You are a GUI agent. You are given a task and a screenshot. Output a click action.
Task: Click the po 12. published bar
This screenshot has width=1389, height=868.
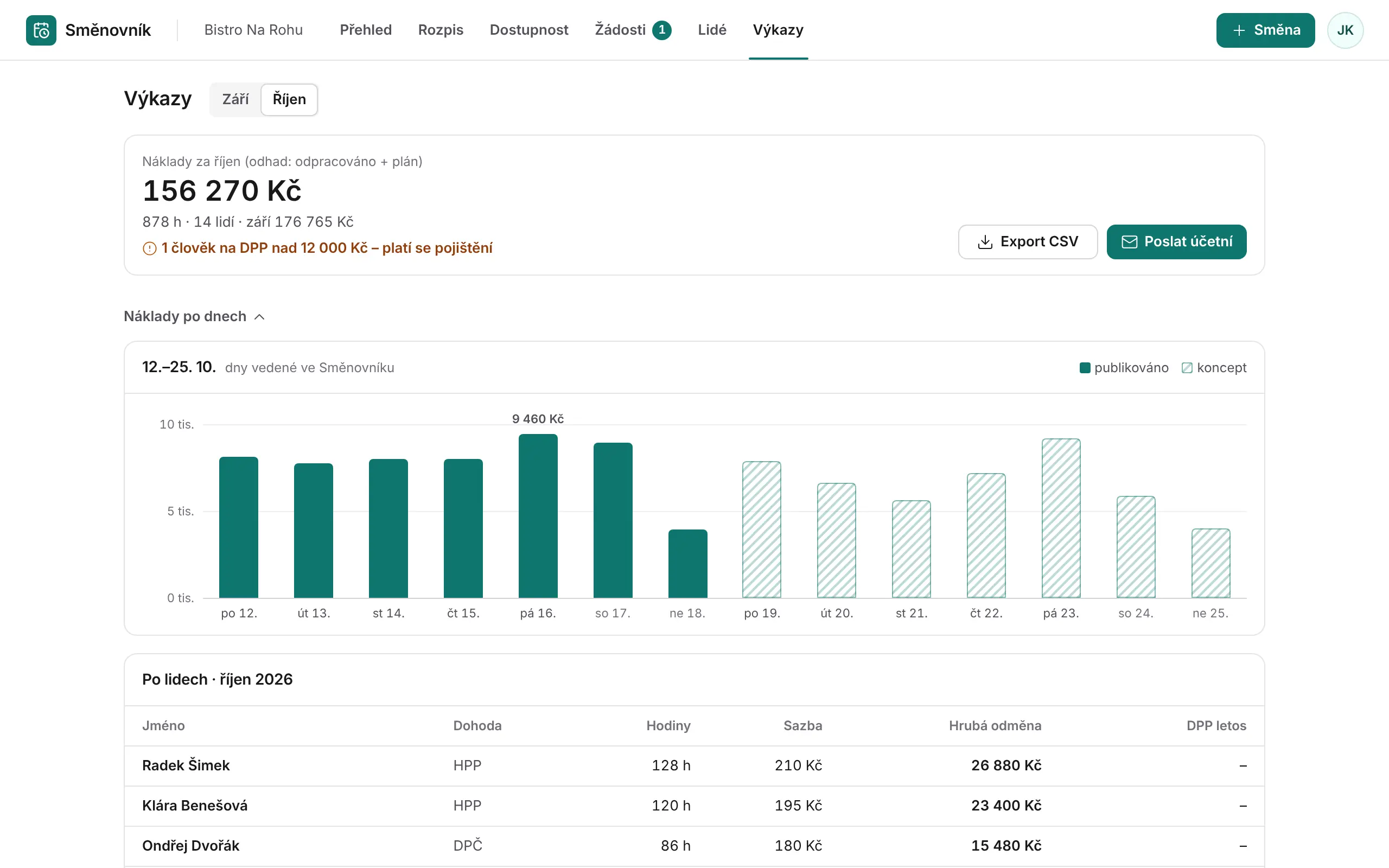point(239,527)
